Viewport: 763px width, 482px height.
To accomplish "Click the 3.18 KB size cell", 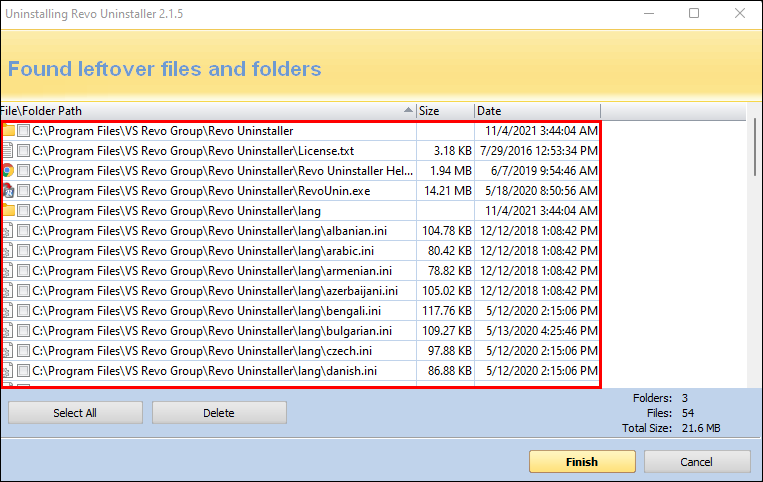I will click(453, 151).
